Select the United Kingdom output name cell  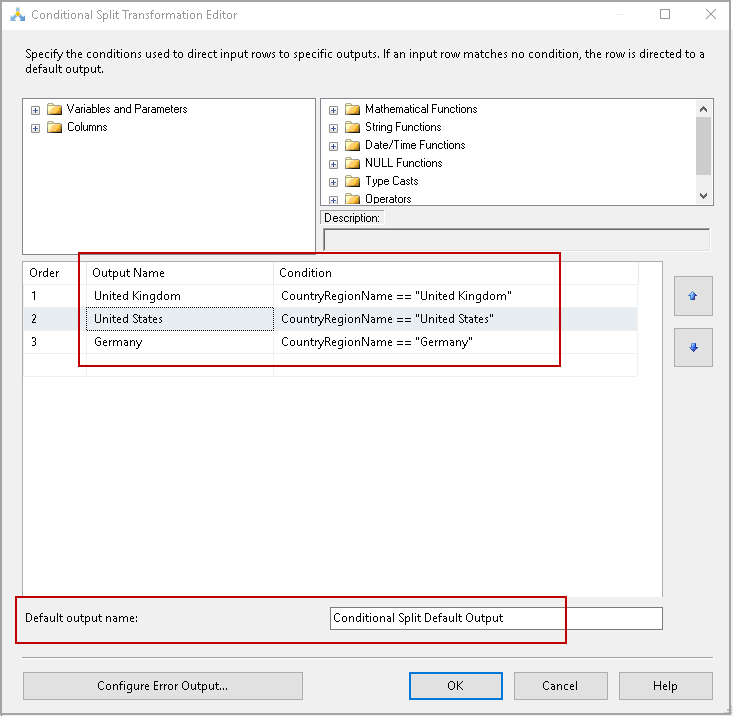pos(180,296)
